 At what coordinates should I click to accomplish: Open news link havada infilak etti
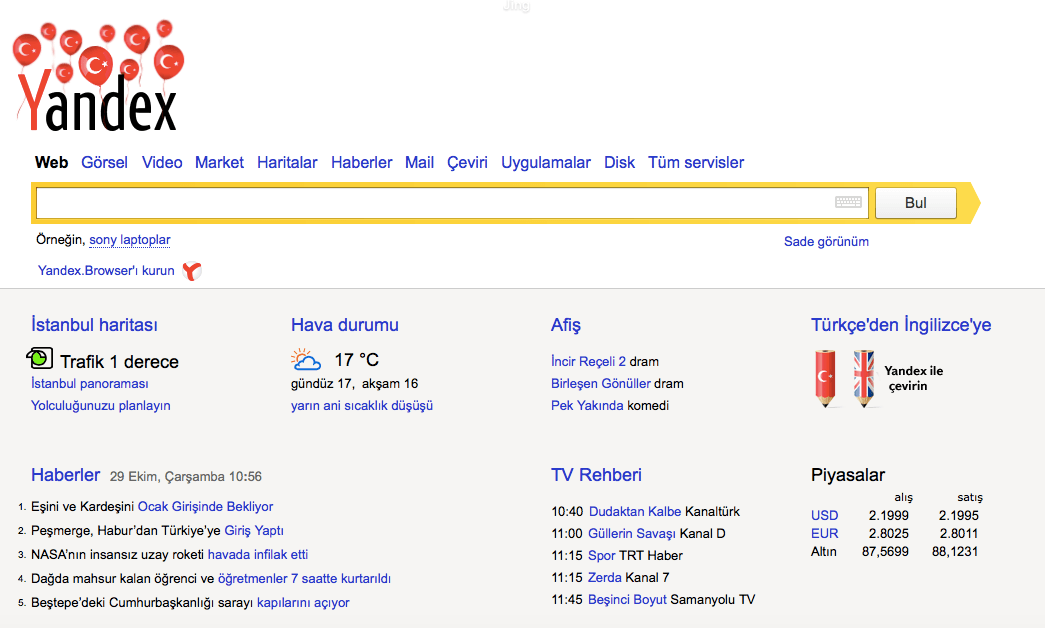(258, 555)
